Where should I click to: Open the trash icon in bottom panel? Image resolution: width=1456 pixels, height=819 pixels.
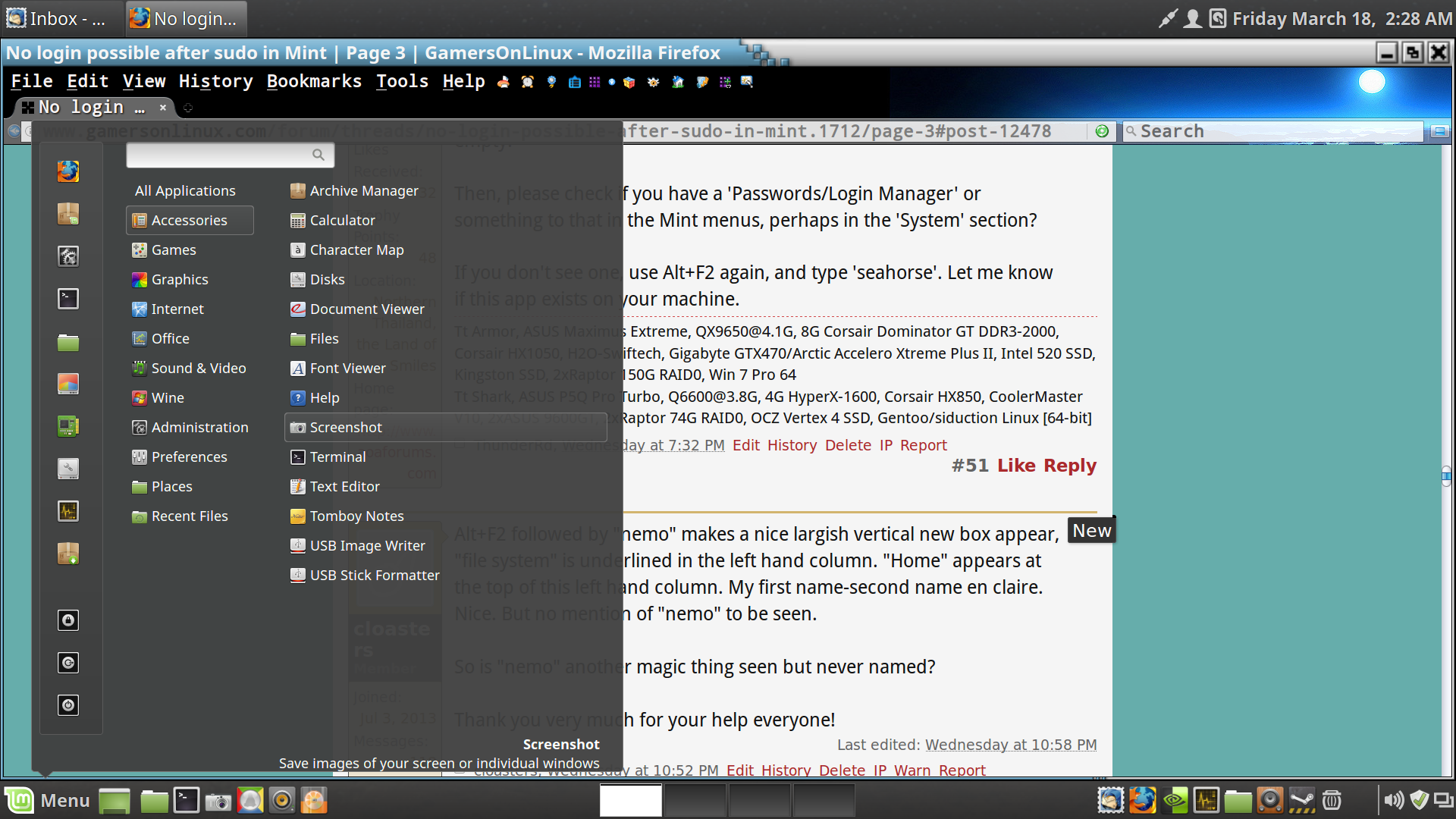point(1332,800)
